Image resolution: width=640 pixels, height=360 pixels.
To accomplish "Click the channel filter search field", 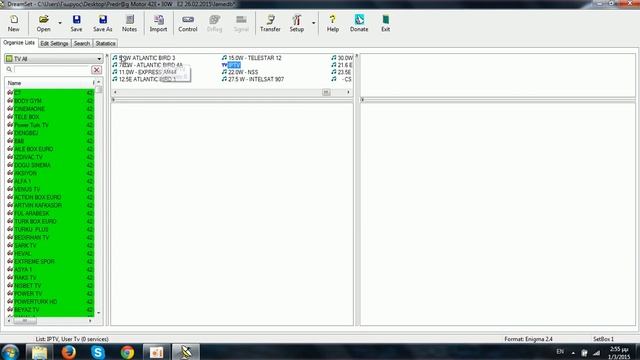I will 52,70.
